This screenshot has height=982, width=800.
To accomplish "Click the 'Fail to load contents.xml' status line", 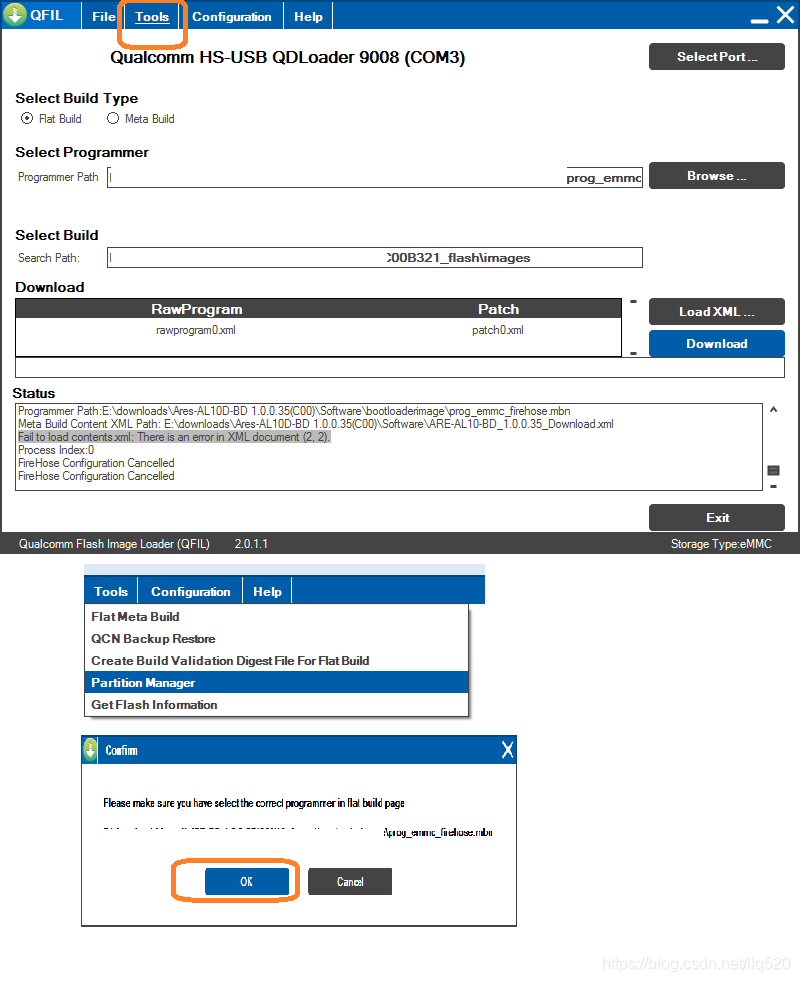I will point(174,437).
